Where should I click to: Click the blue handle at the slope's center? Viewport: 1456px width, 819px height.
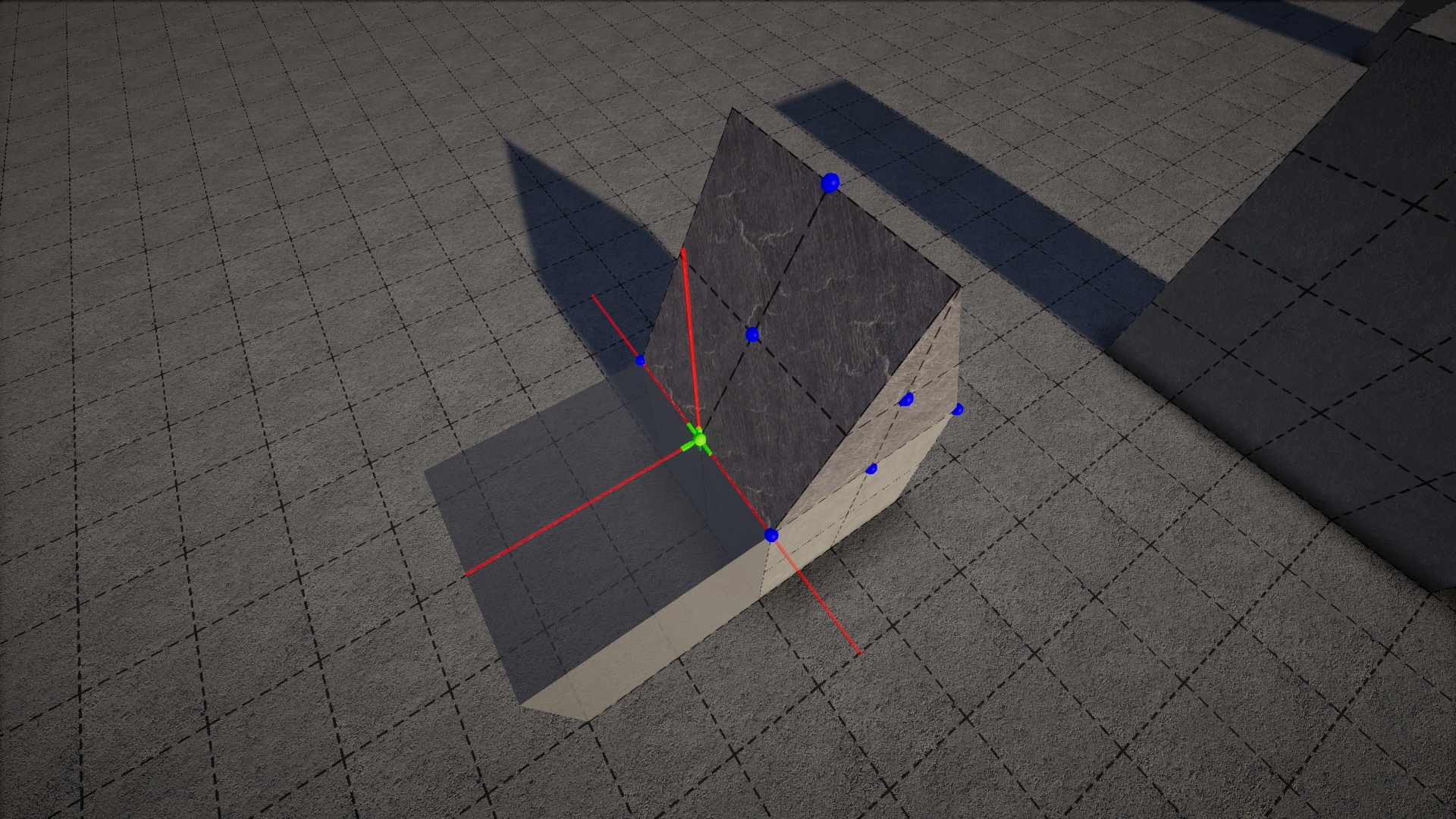752,334
